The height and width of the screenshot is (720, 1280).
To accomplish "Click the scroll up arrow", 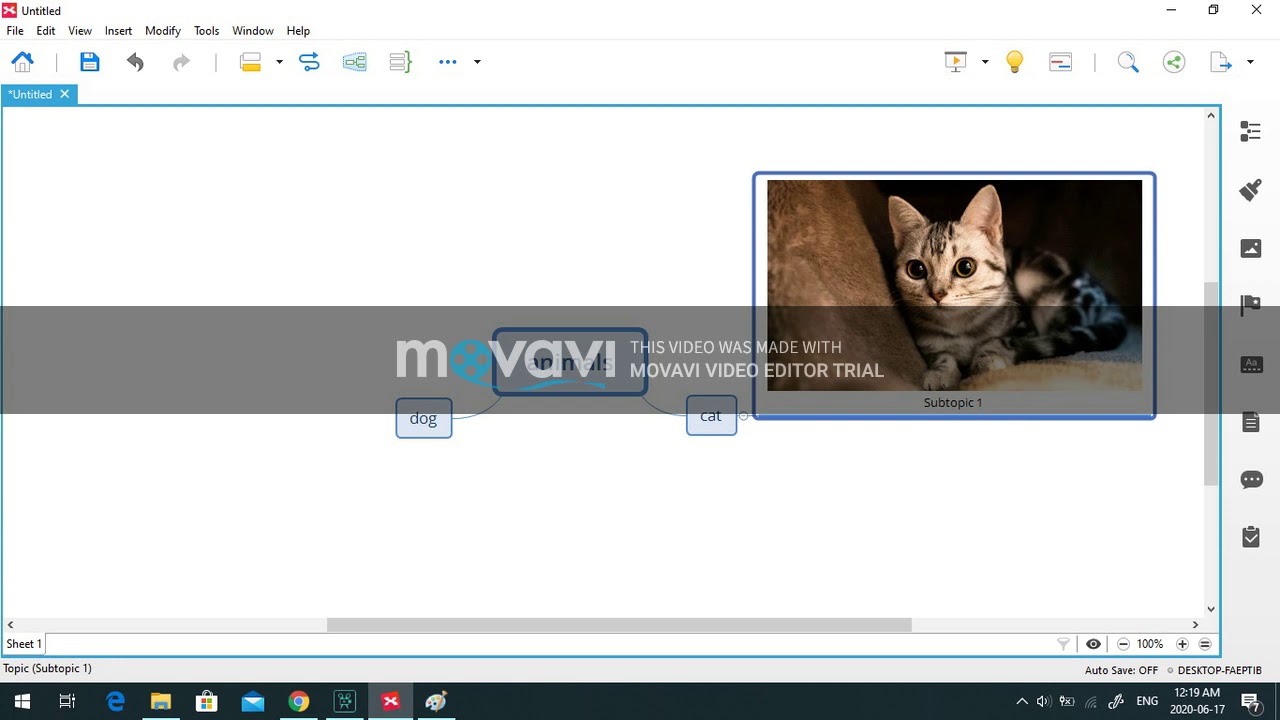I will [x=1211, y=116].
